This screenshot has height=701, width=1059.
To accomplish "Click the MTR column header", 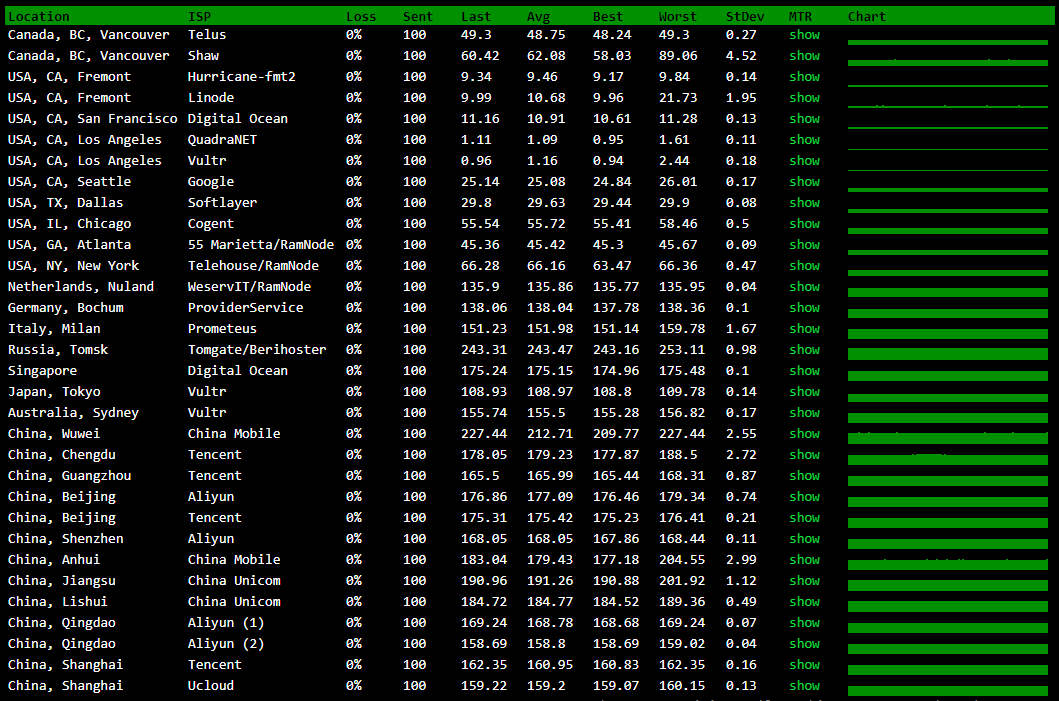I will pyautogui.click(x=800, y=16).
